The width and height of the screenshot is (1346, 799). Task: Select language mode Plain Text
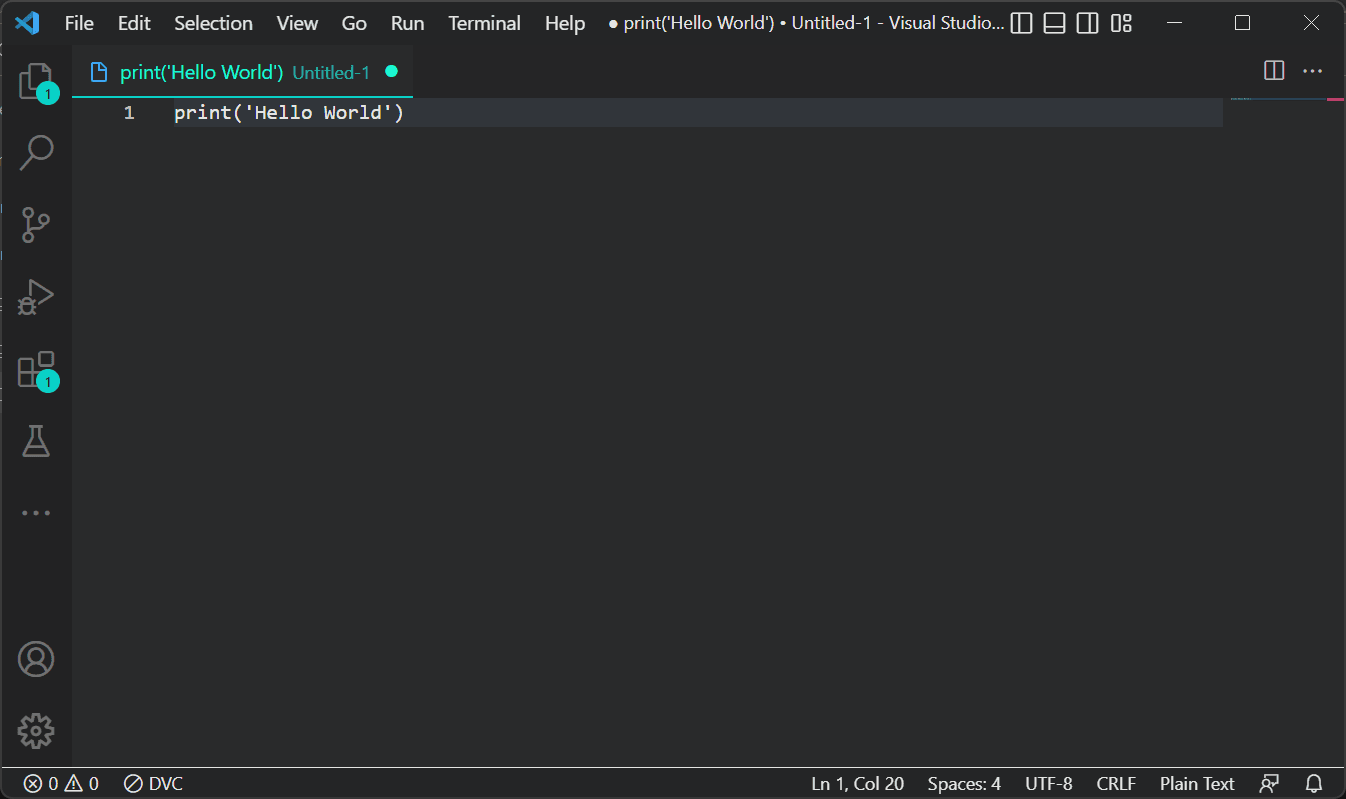click(1197, 784)
